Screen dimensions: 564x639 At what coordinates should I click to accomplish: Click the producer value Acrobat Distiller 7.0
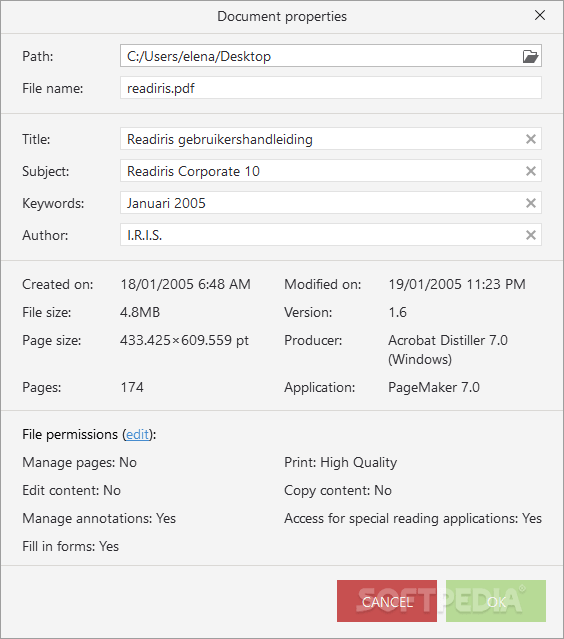pos(448,350)
